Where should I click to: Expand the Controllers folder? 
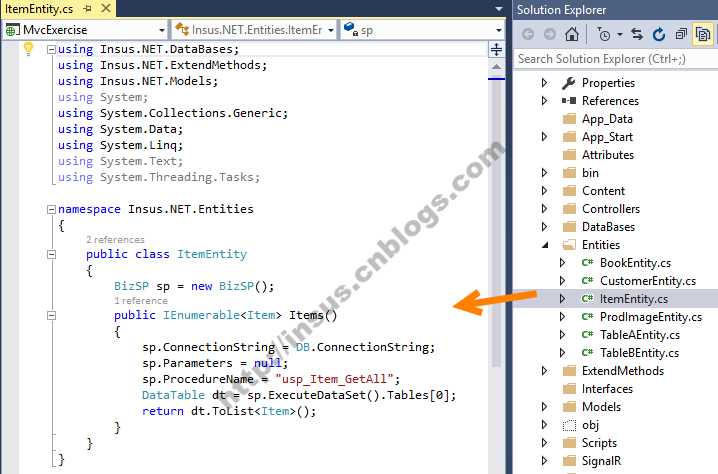pyautogui.click(x=544, y=209)
